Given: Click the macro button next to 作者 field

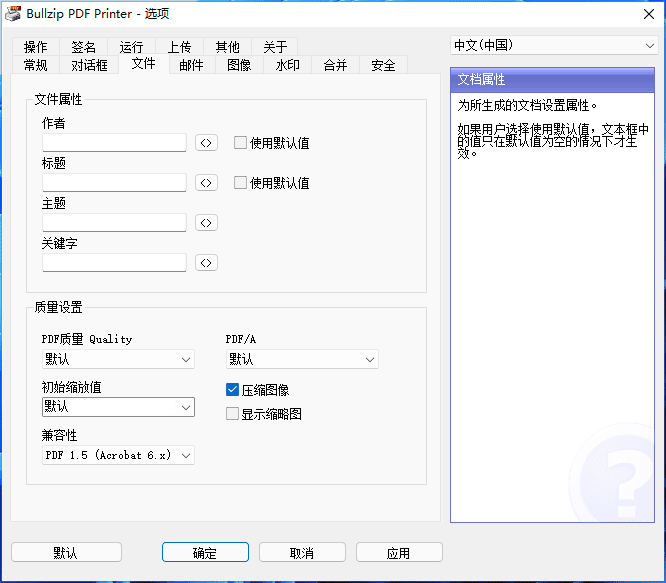Looking at the screenshot, I should 205,143.
